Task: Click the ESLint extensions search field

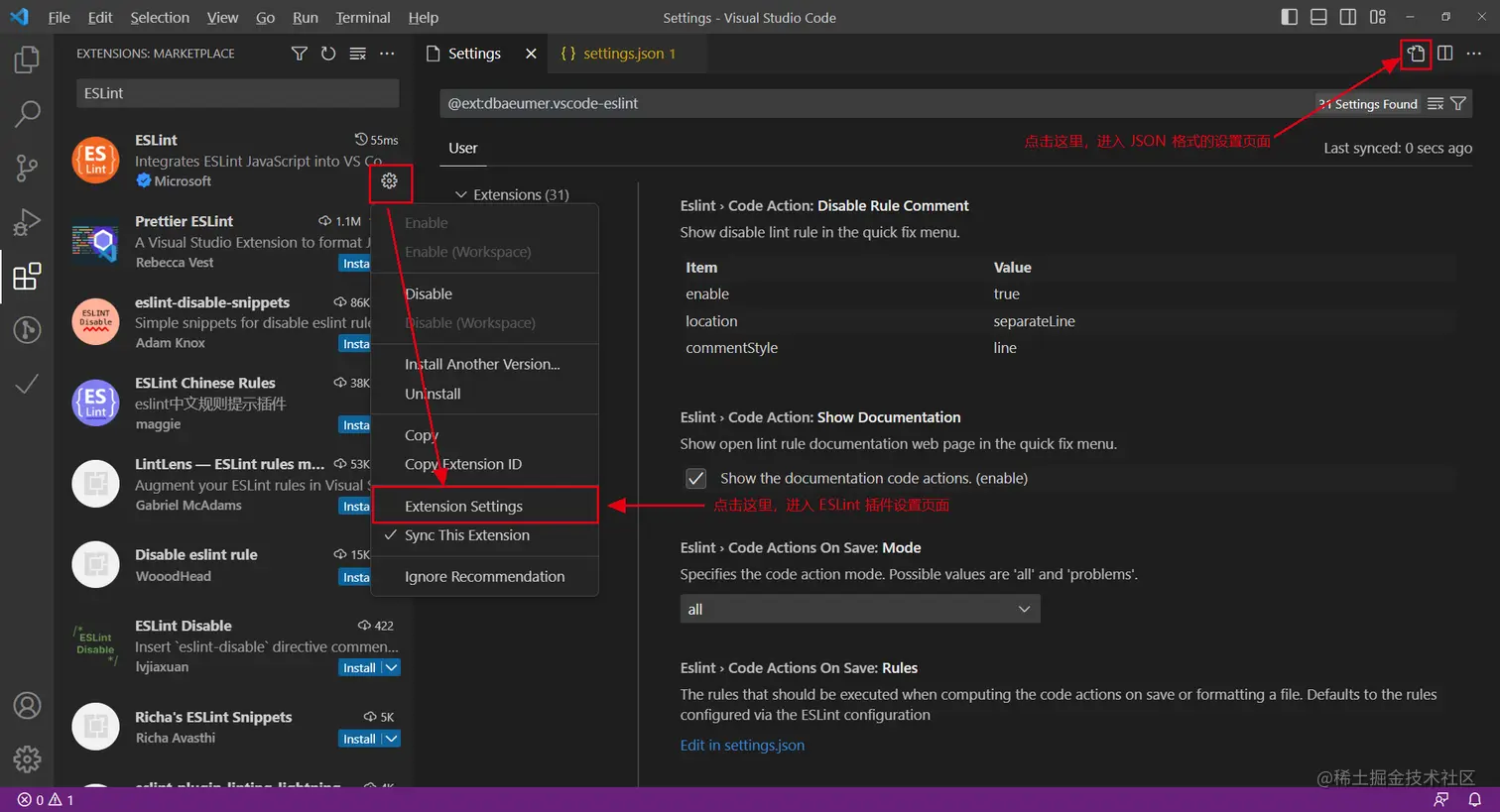Action: 238,93
